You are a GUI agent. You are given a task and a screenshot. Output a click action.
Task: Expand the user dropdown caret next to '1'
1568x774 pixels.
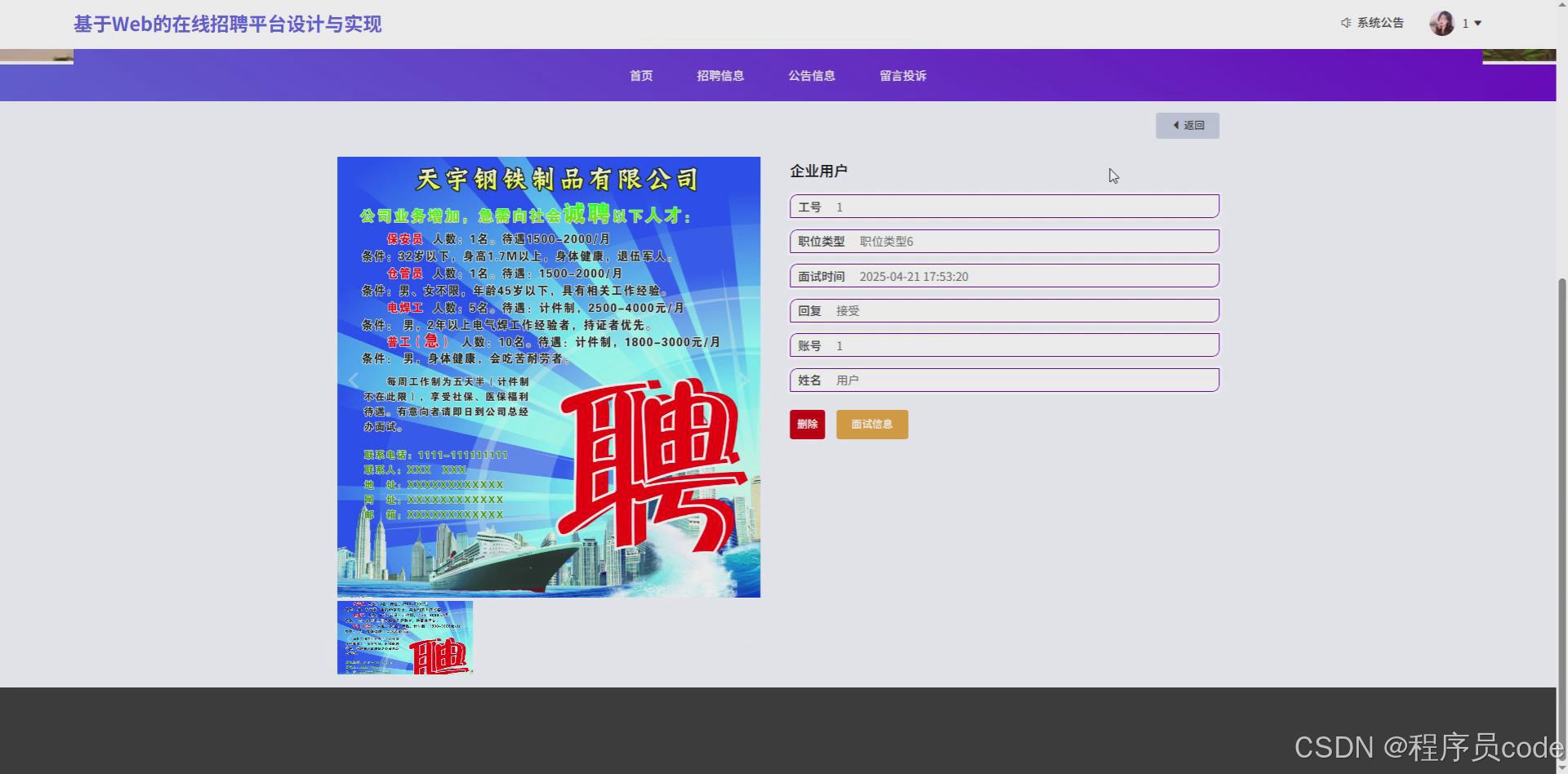point(1477,23)
